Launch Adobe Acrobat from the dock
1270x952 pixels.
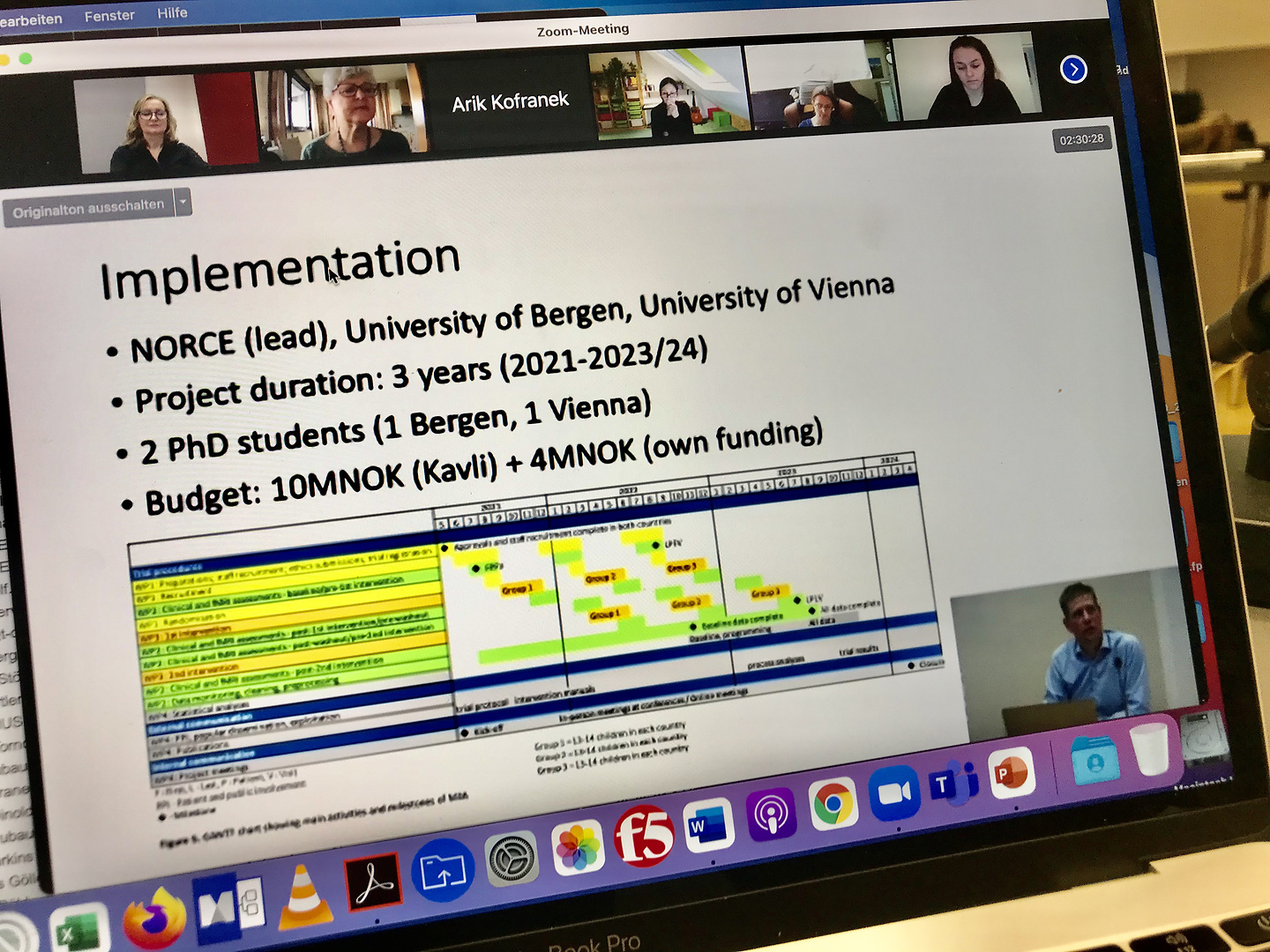pyautogui.click(x=372, y=881)
